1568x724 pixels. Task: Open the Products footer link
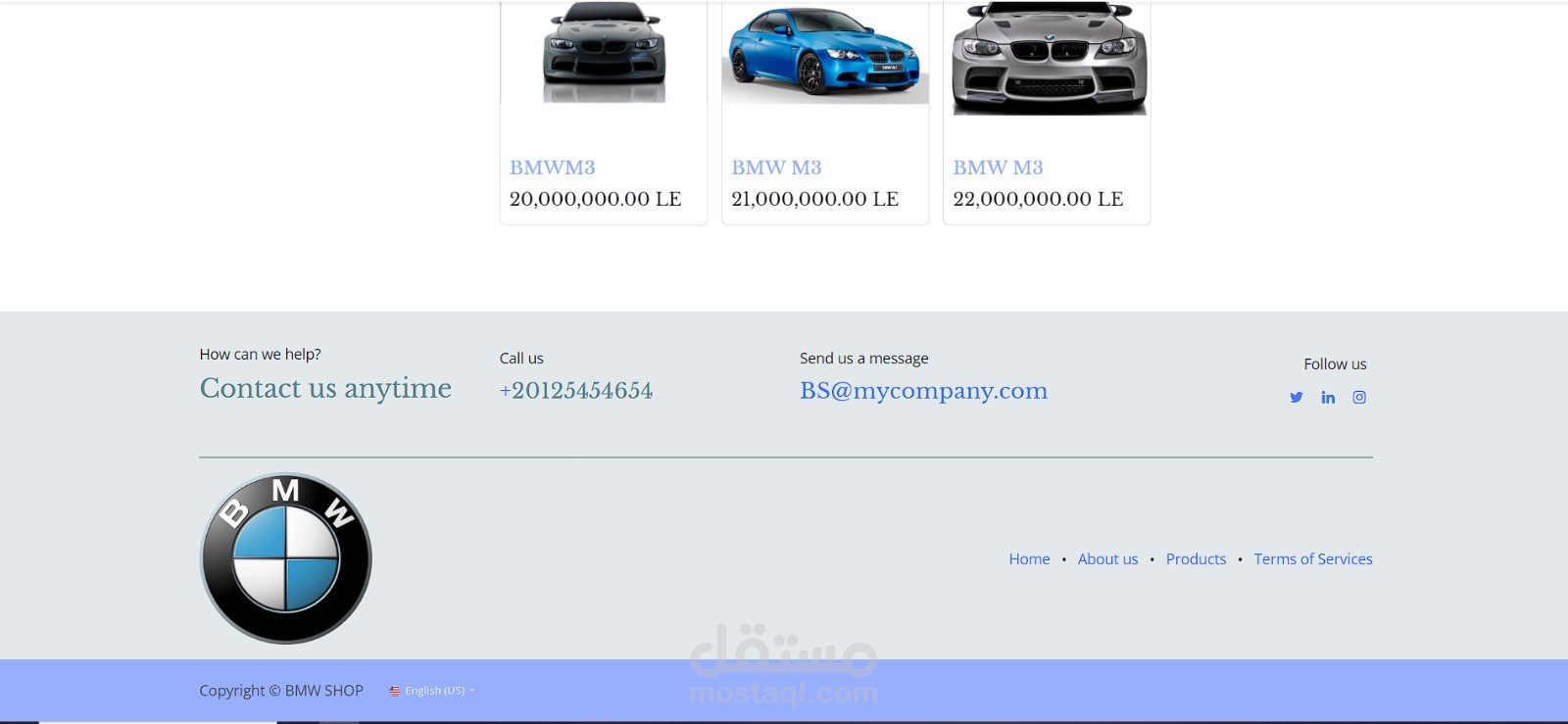pos(1196,558)
